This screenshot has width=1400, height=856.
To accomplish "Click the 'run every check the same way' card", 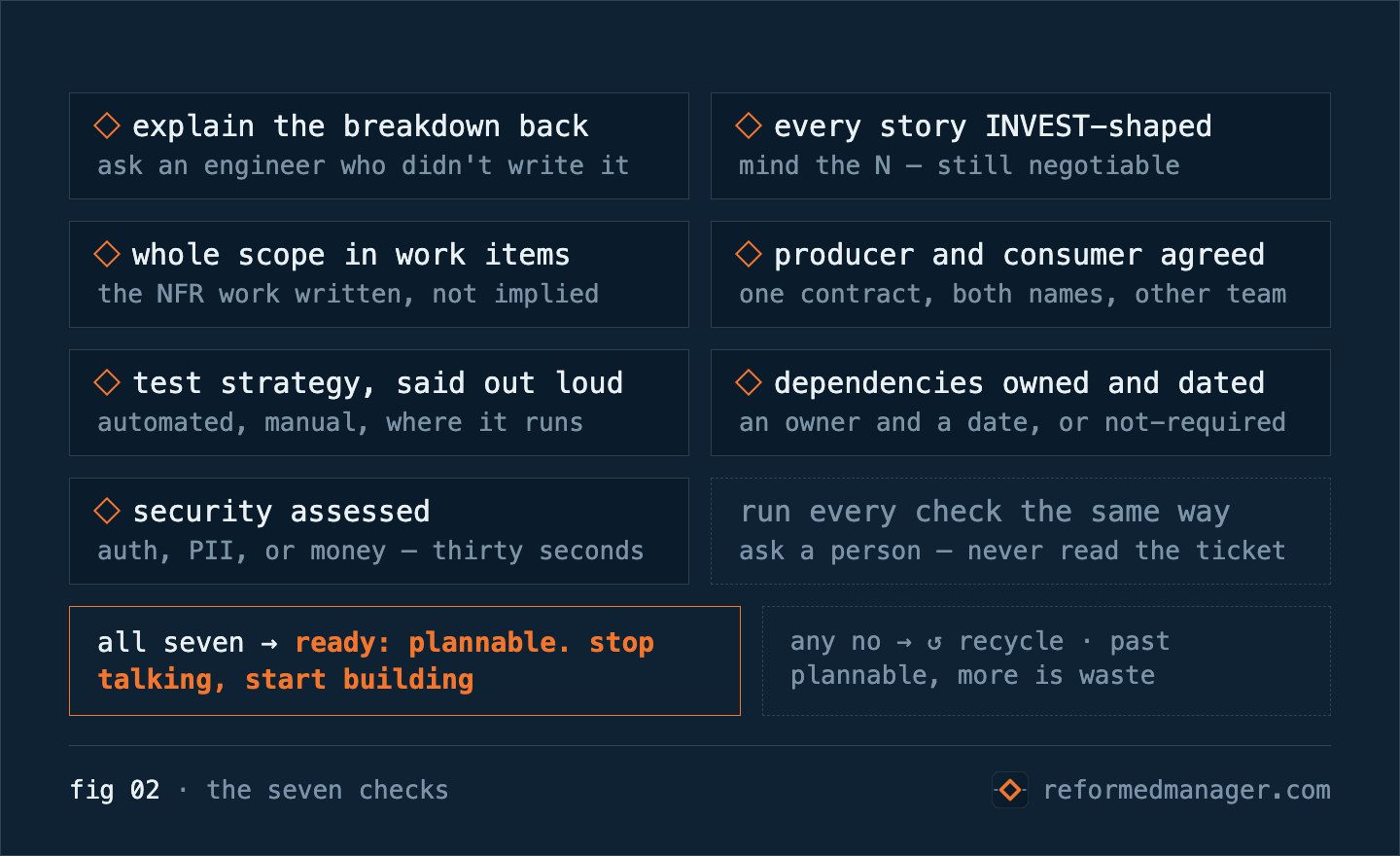I will [x=1021, y=531].
